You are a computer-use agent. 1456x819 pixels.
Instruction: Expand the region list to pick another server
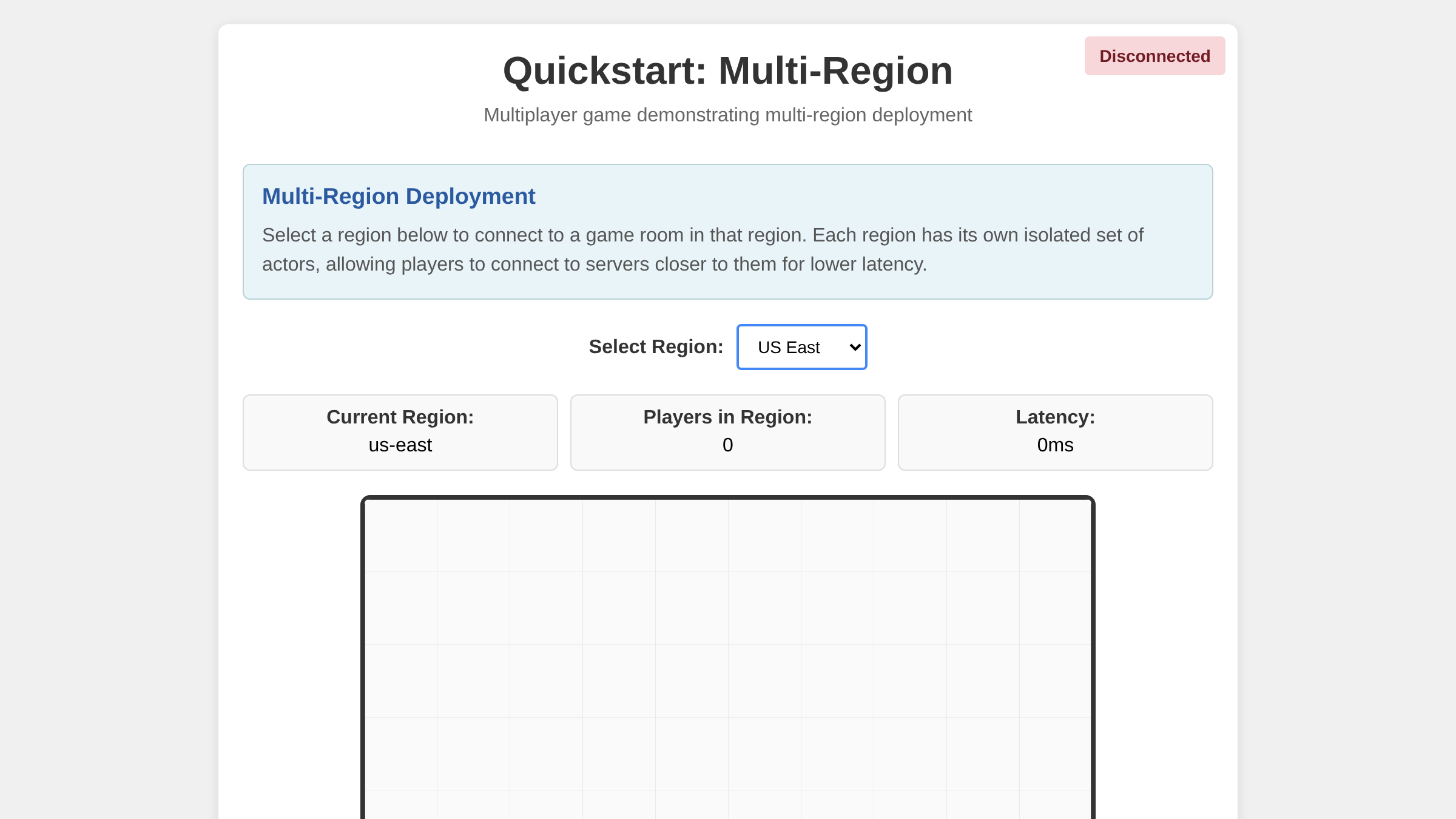click(801, 346)
